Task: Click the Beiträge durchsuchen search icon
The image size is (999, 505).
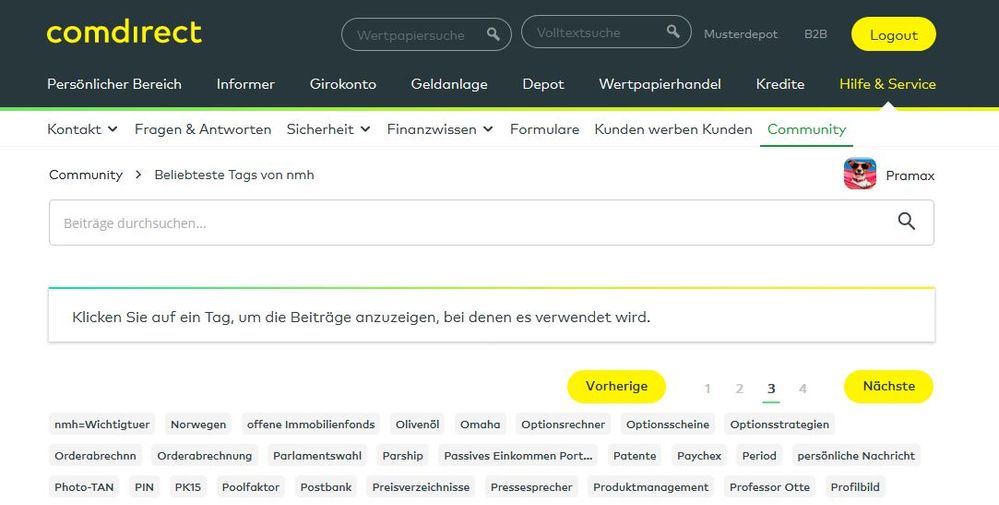Action: [906, 222]
